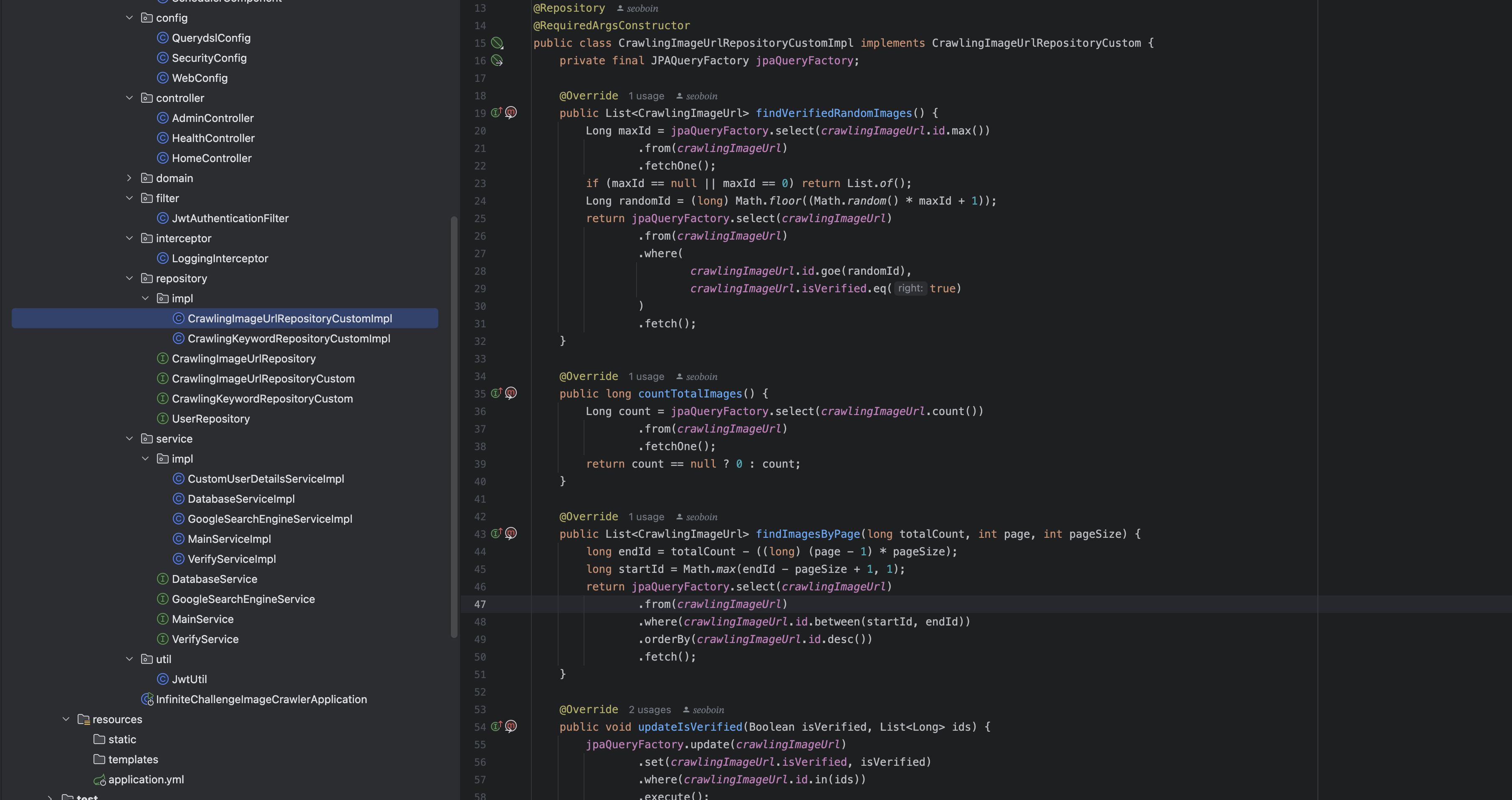Open DatabaseServiceImpl in the tree
The height and width of the screenshot is (800, 1512).
click(x=241, y=499)
